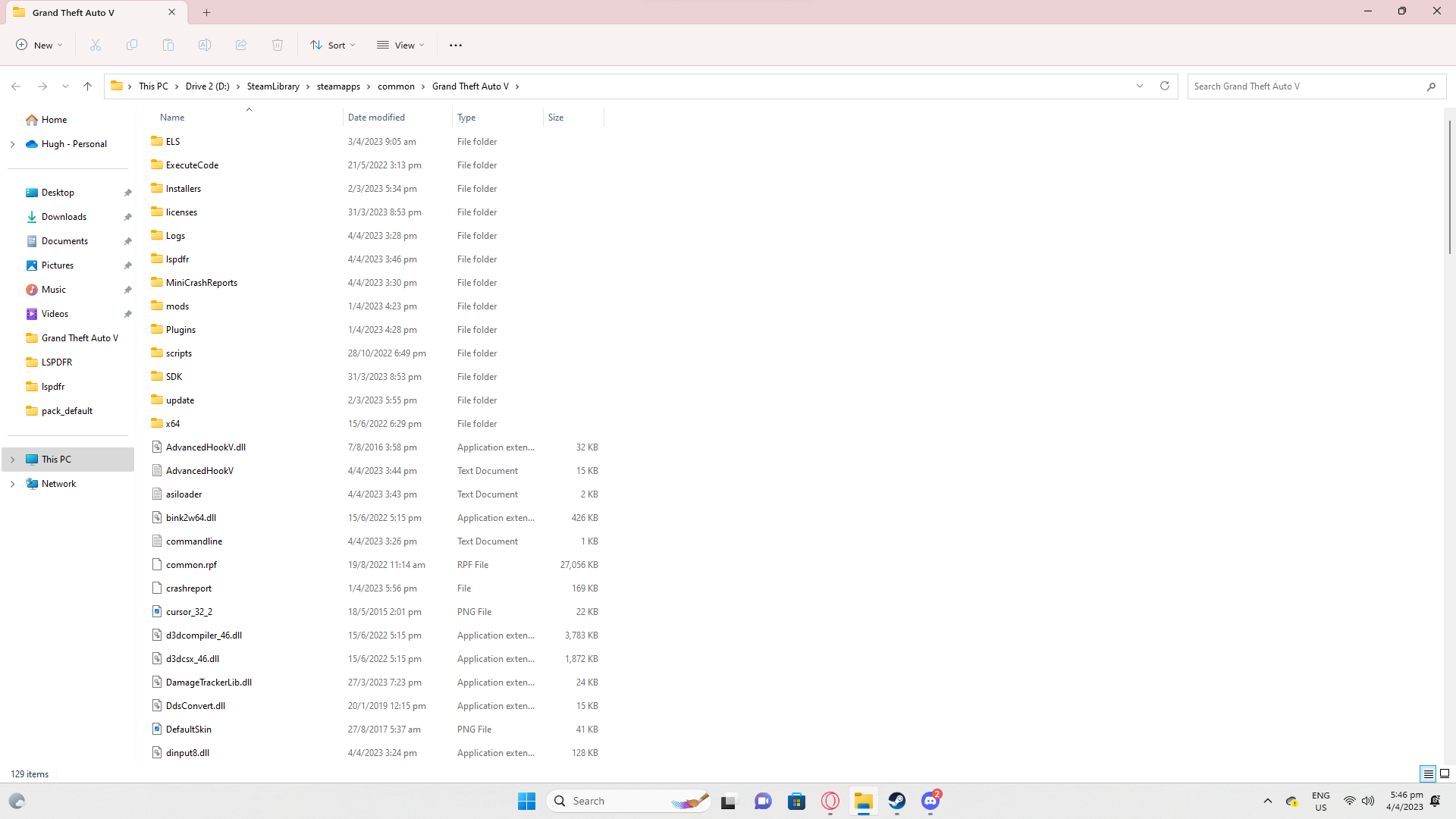Open a new File Explorer tab

(207, 12)
